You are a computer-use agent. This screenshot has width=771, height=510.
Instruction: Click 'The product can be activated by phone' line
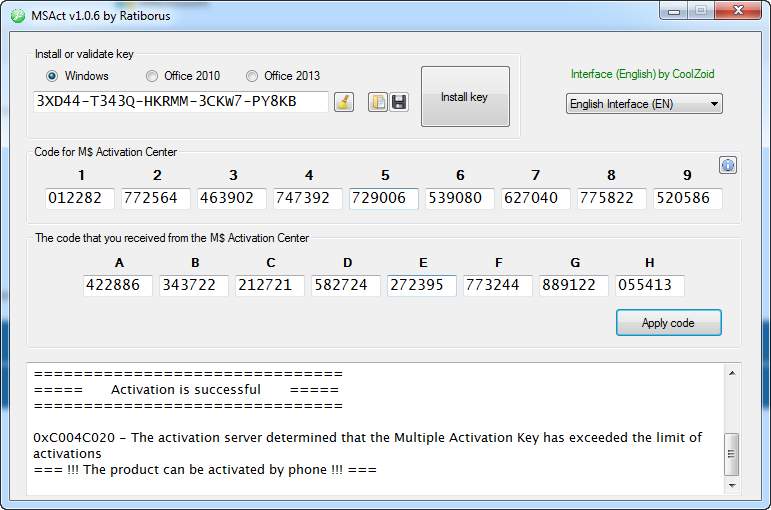click(x=205, y=470)
